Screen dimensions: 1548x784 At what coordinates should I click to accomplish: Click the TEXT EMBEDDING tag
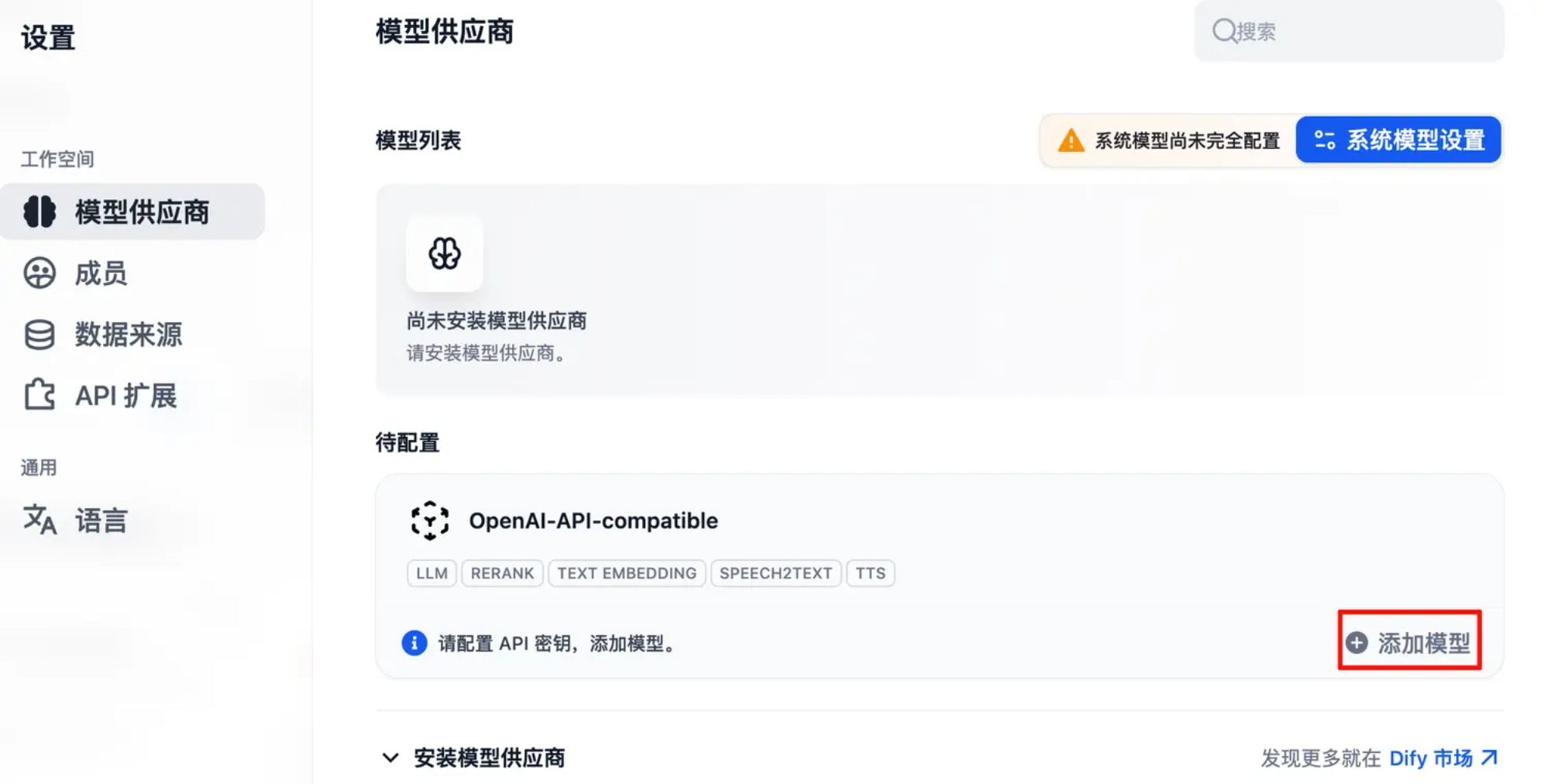[627, 573]
